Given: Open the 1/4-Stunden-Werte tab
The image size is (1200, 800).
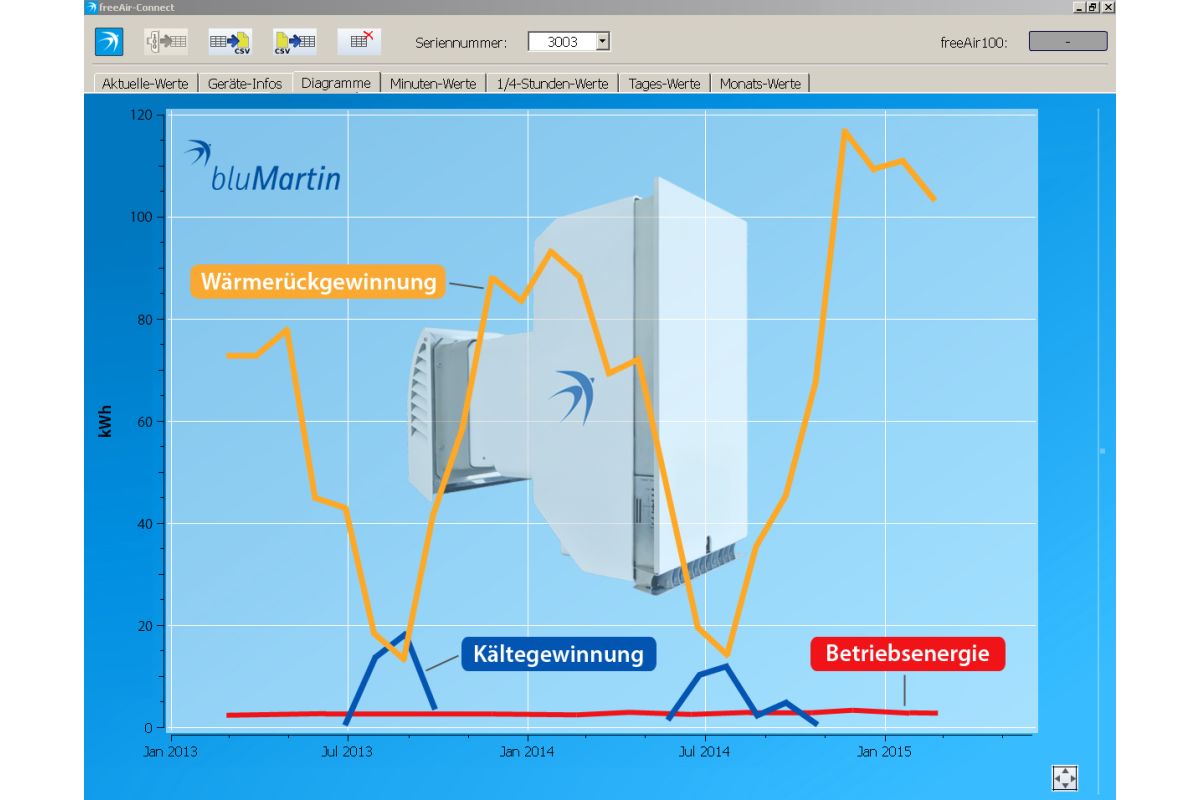Looking at the screenshot, I should tap(552, 84).
